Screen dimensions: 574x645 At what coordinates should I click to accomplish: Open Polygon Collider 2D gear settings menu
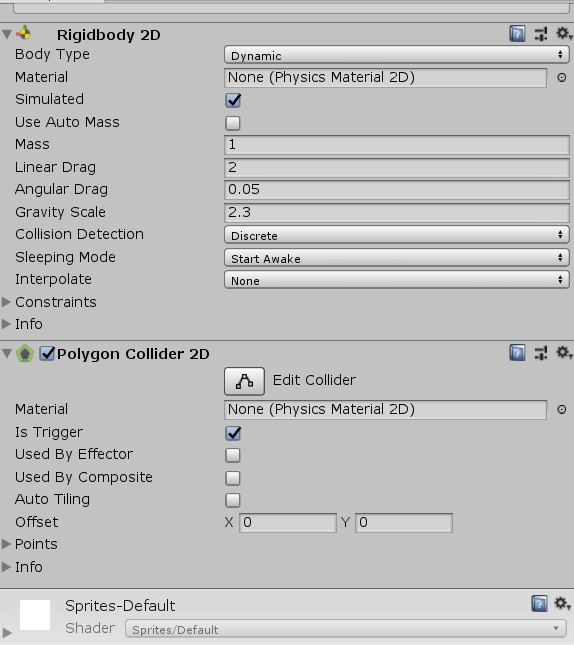tap(564, 353)
